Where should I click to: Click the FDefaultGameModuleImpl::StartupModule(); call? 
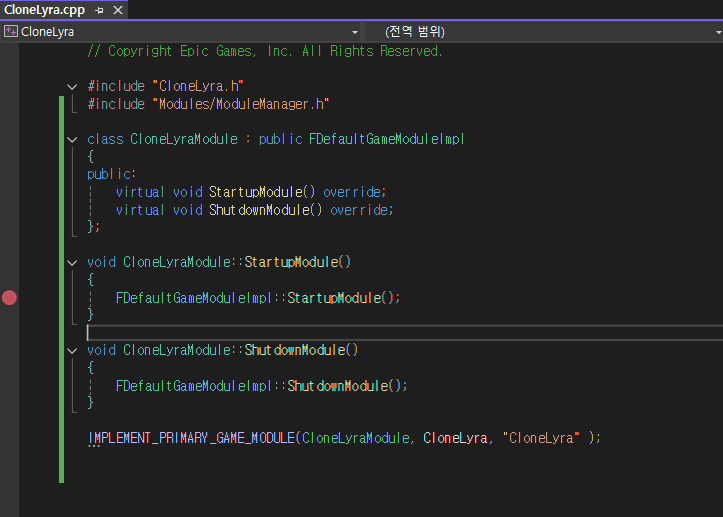coord(258,298)
